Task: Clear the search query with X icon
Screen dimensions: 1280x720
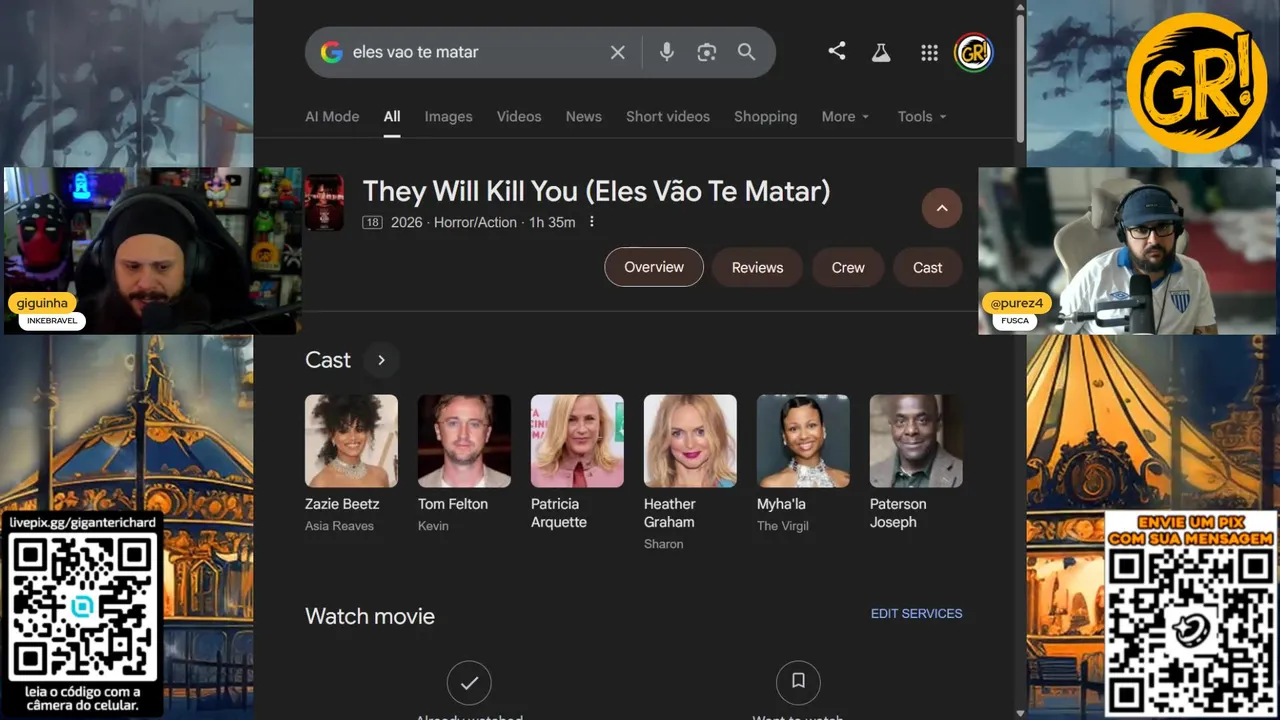Action: click(618, 52)
